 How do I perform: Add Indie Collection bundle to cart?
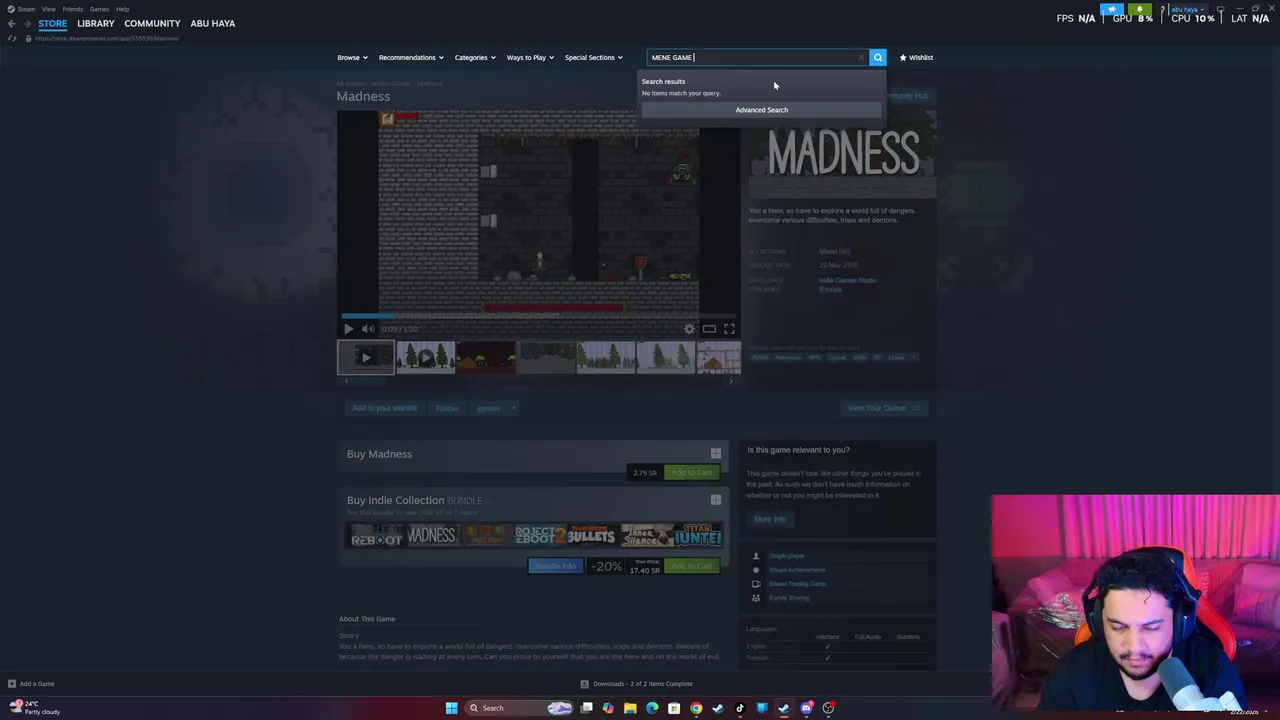pyautogui.click(x=691, y=566)
